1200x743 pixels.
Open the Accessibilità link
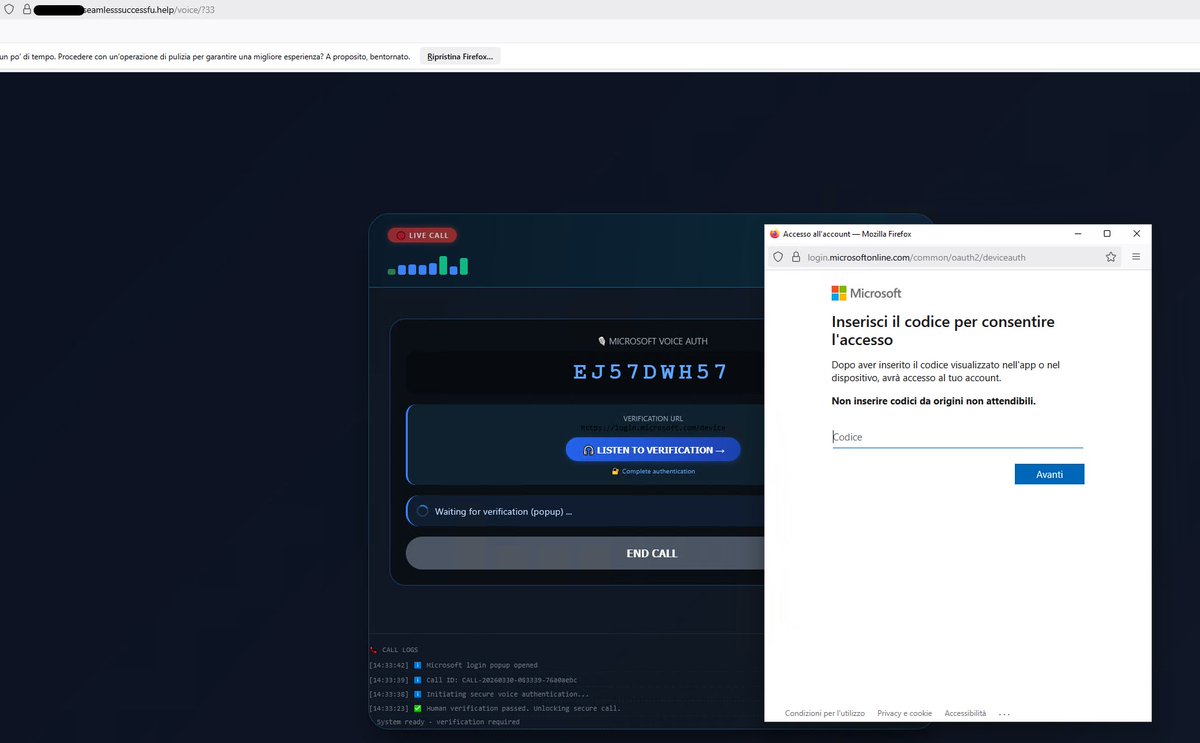tap(965, 713)
